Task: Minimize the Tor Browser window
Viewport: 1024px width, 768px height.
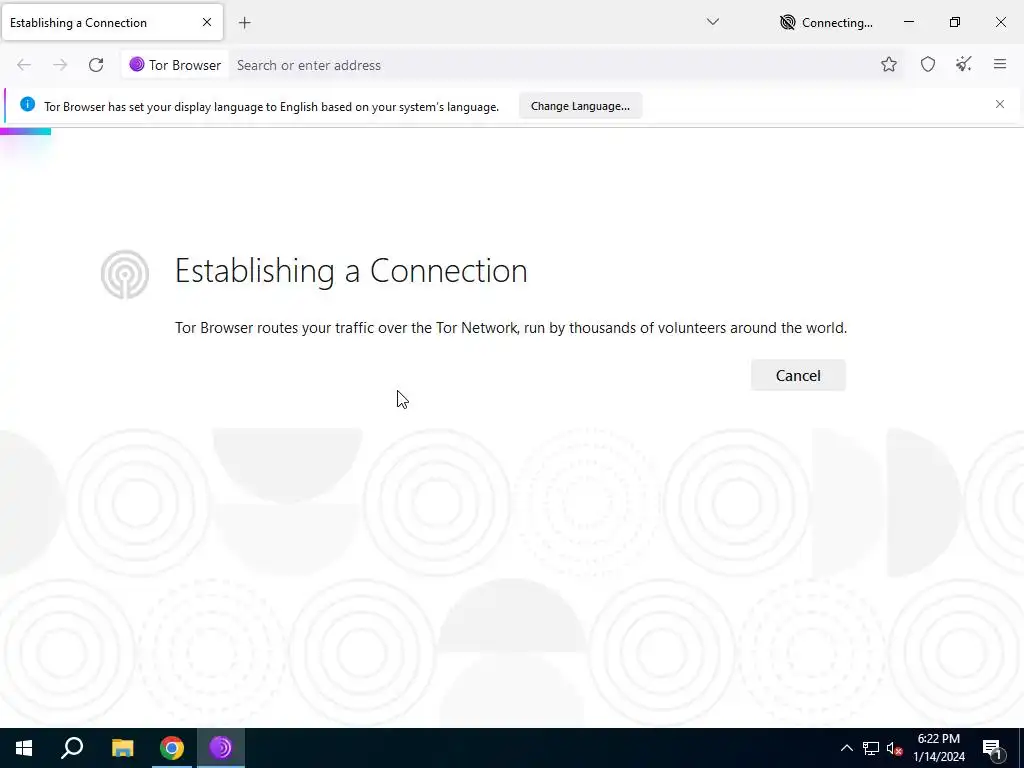Action: tap(909, 22)
